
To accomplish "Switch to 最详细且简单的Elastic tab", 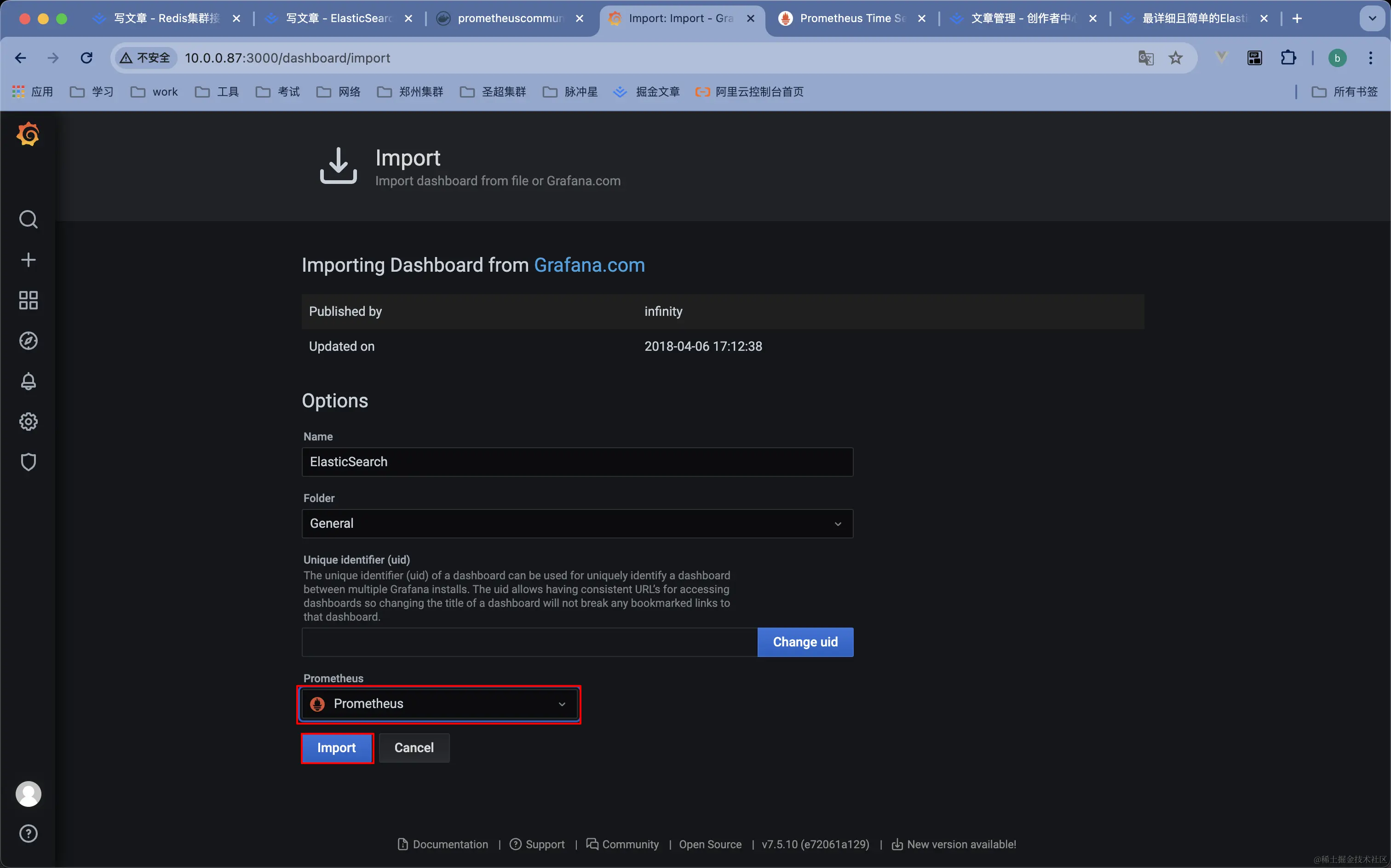I will point(1194,18).
